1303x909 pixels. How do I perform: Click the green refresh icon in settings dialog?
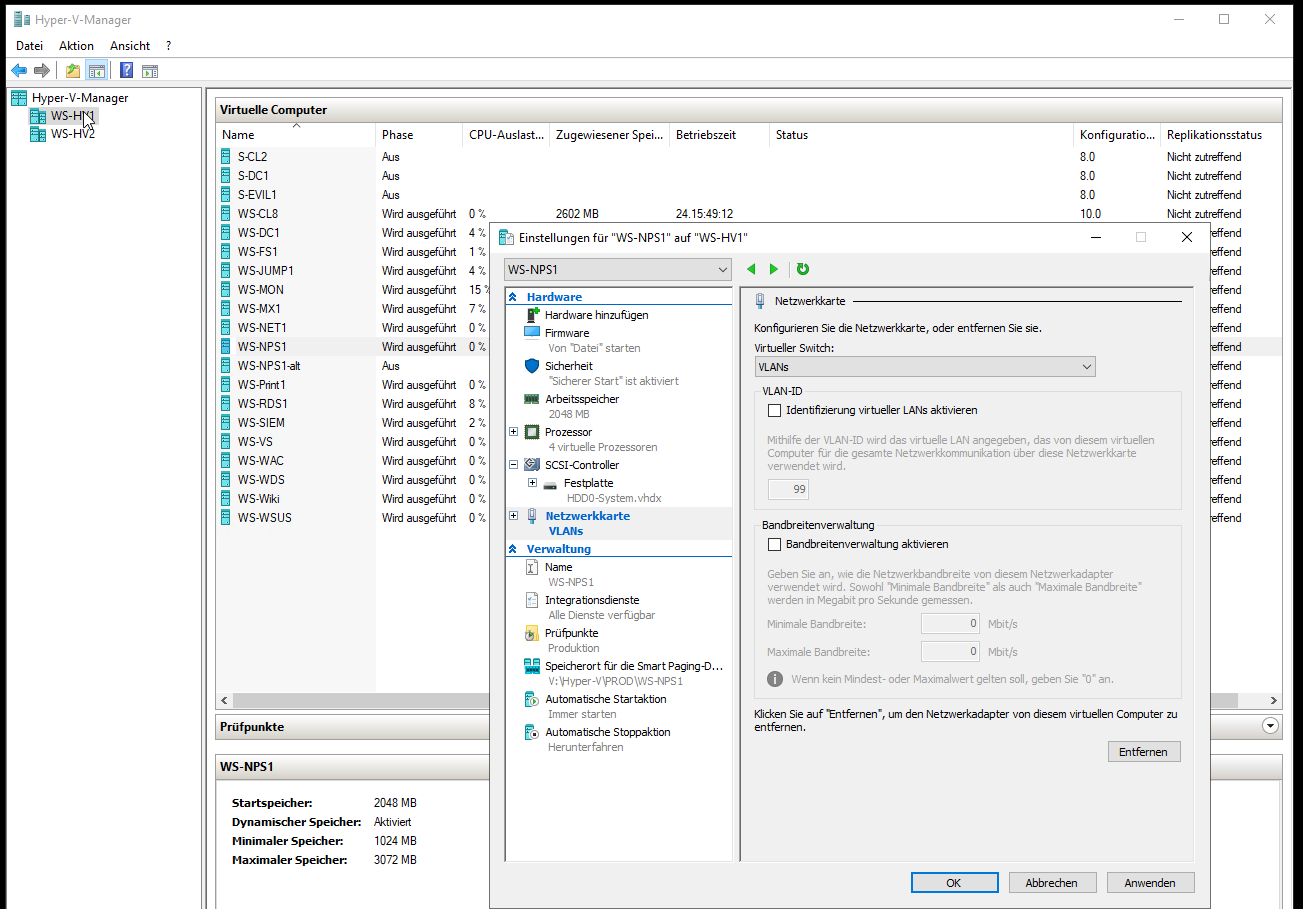pos(802,269)
